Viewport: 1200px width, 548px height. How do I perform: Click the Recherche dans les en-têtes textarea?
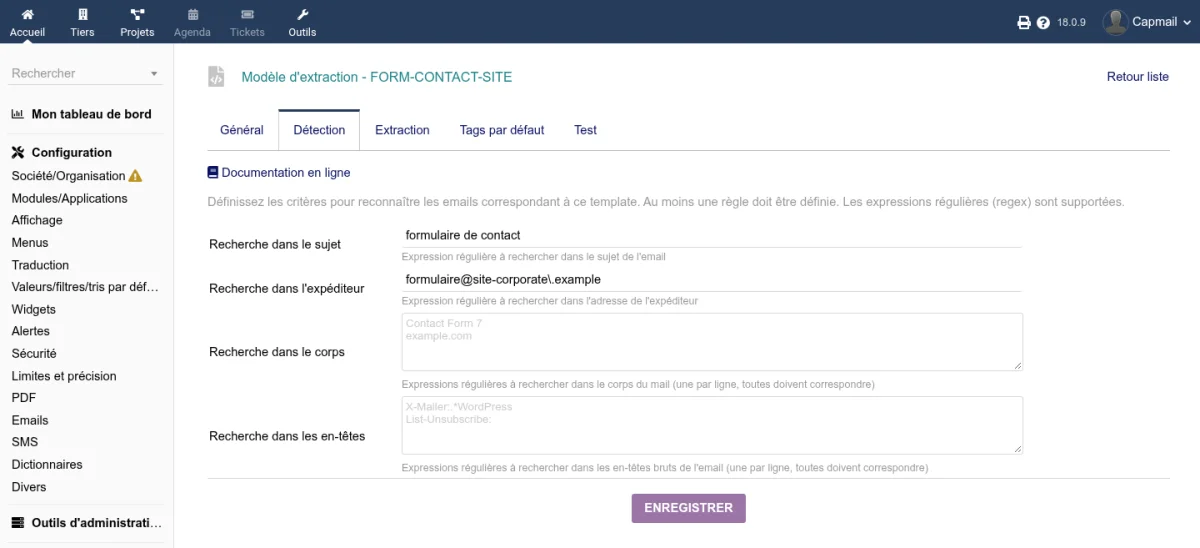(712, 425)
